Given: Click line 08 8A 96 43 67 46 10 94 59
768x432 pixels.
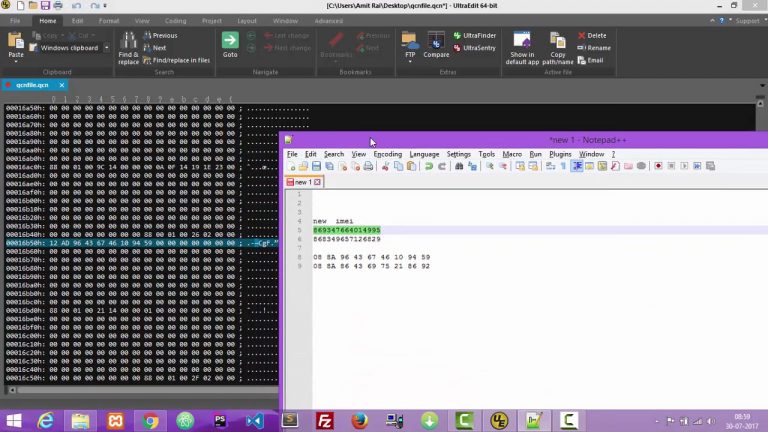Looking at the screenshot, I should [371, 257].
